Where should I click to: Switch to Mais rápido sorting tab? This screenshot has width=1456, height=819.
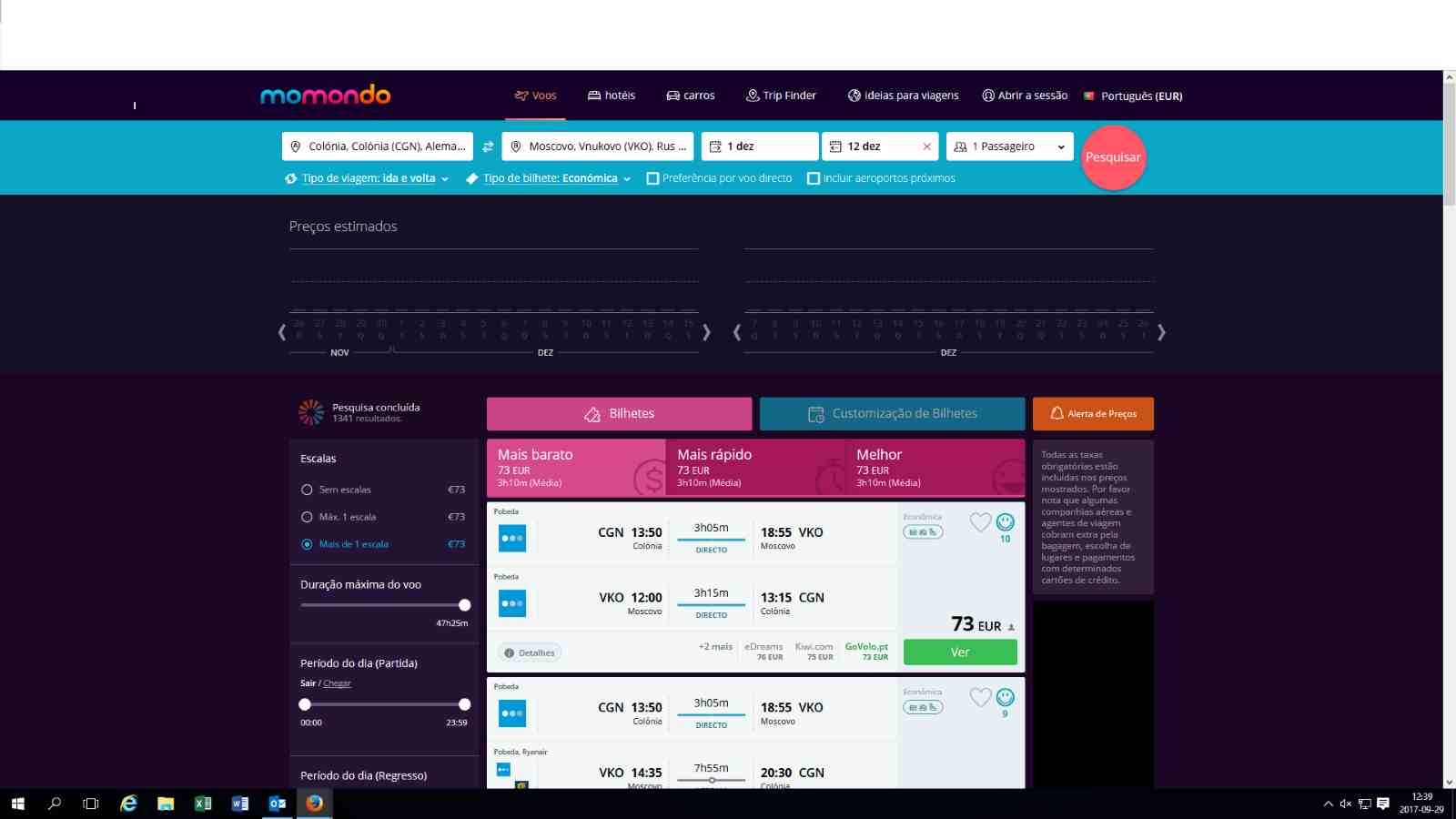[754, 468]
